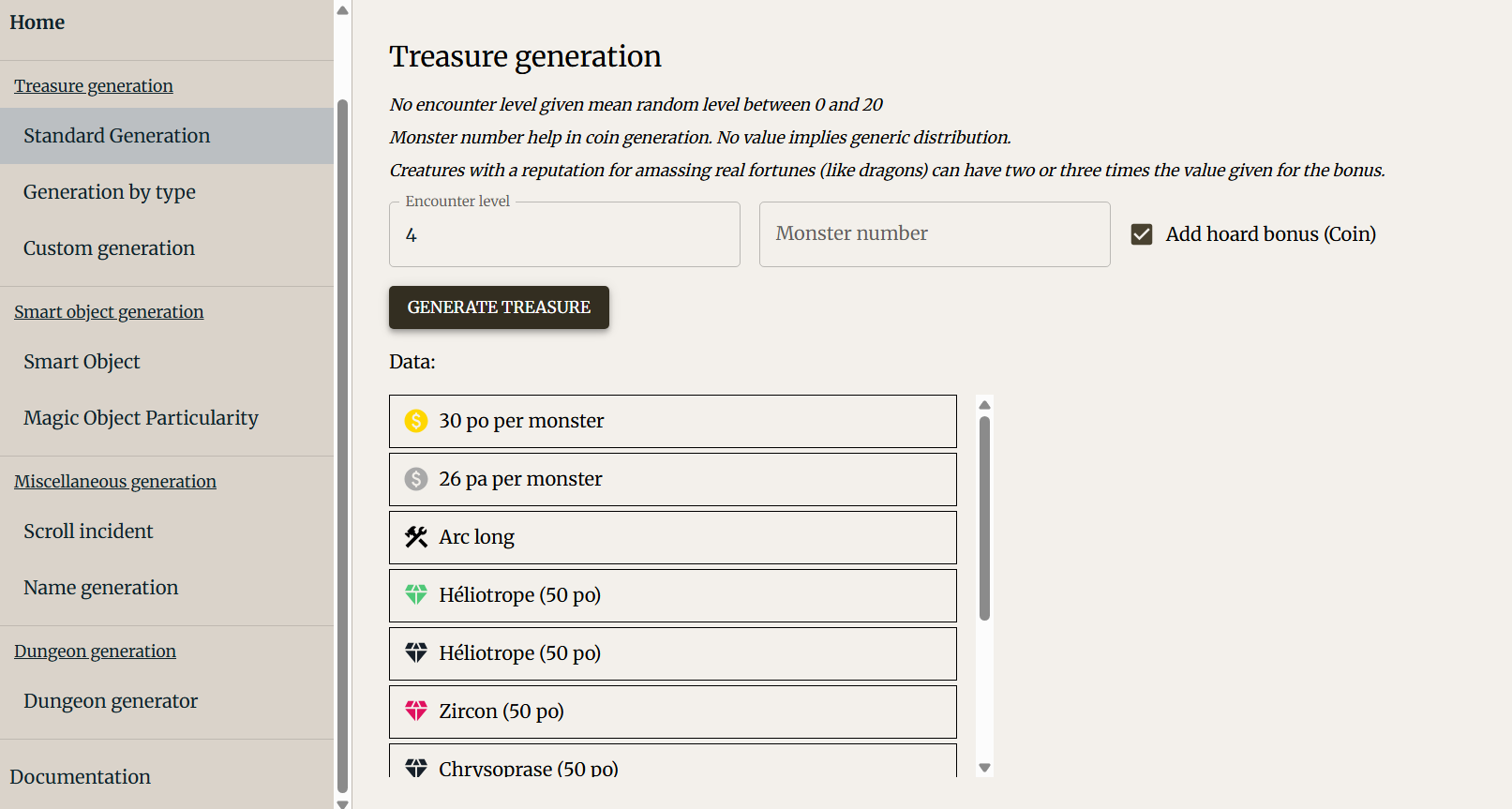
Task: Click the silver coin icon beside '26 pa per monster'
Action: click(415, 479)
